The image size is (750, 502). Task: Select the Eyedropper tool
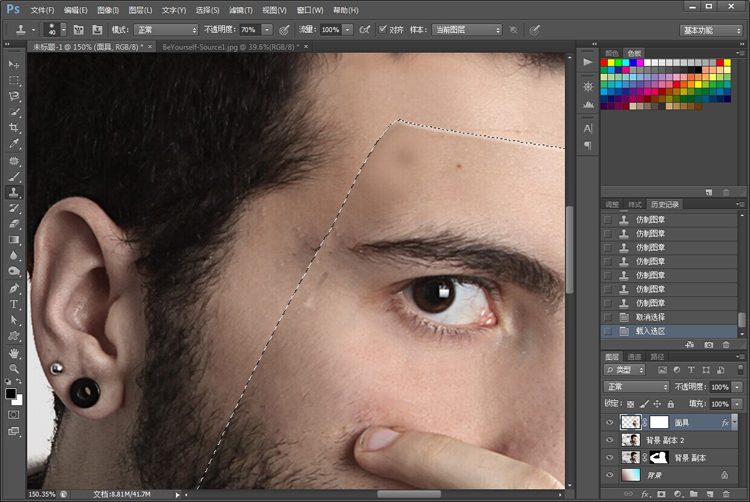click(x=14, y=143)
